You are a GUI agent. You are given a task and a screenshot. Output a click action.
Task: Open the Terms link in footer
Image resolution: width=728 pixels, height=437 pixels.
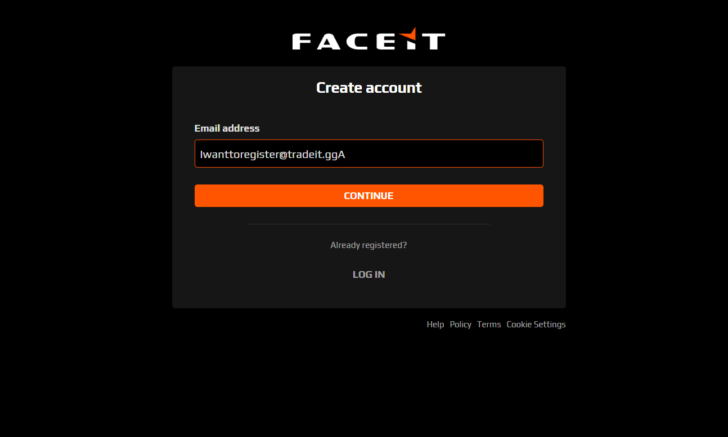(x=488, y=325)
